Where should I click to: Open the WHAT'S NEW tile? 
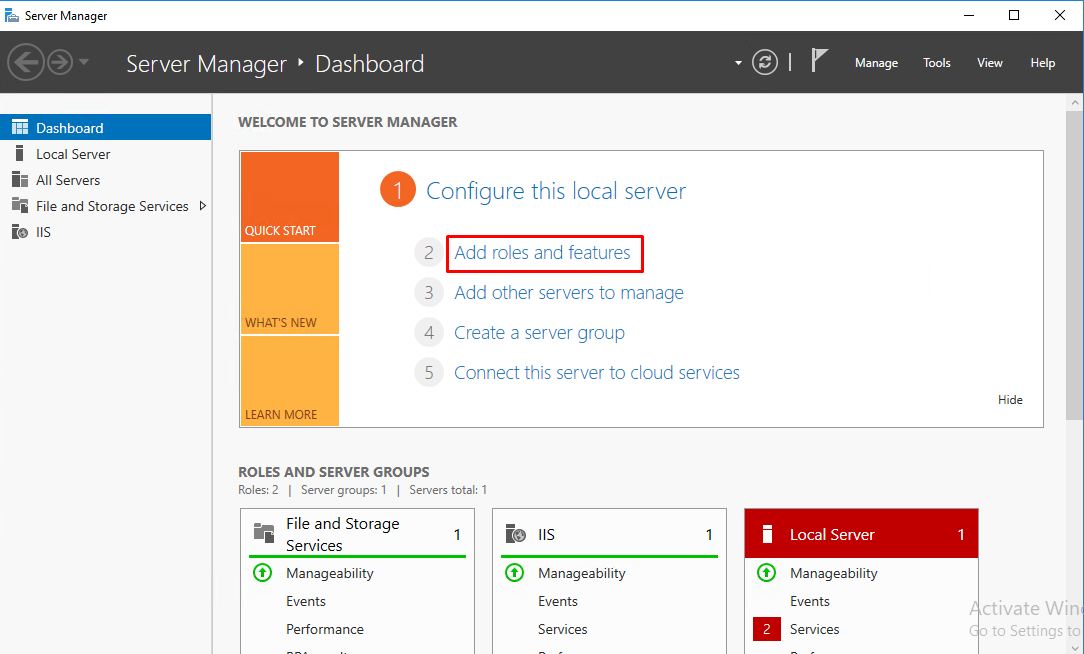(290, 289)
